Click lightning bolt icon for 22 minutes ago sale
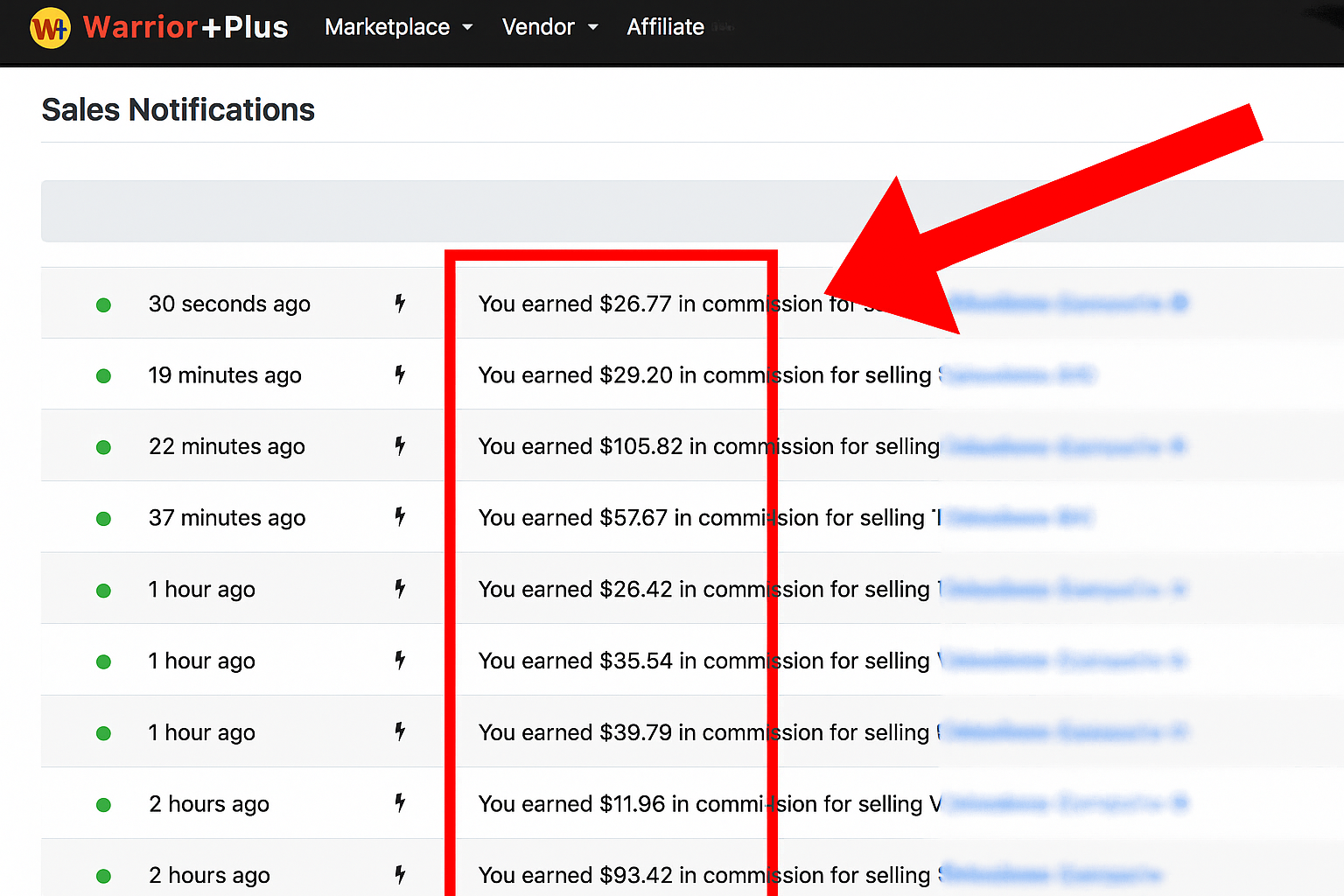1344x896 pixels. click(x=400, y=446)
